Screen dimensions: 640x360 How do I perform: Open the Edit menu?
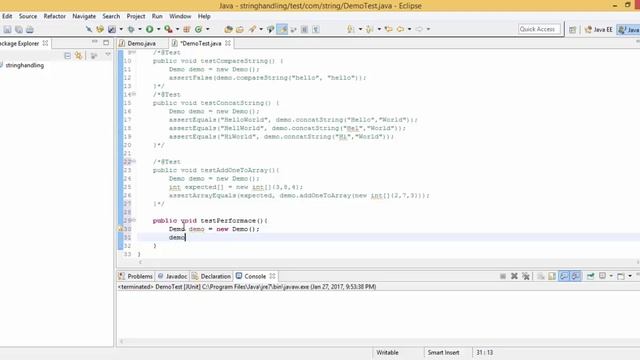click(7, 16)
